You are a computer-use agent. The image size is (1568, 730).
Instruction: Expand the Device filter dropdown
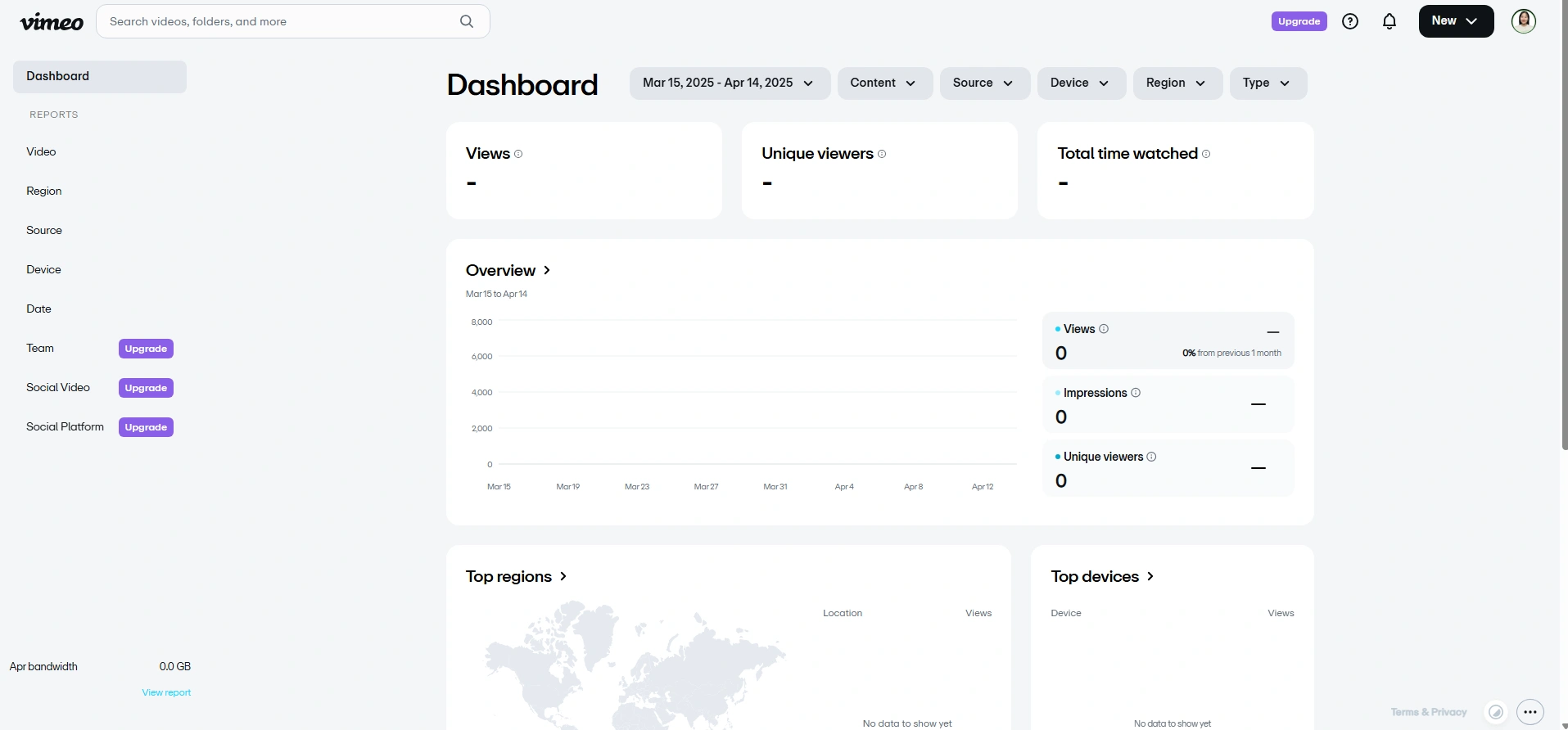(1082, 83)
